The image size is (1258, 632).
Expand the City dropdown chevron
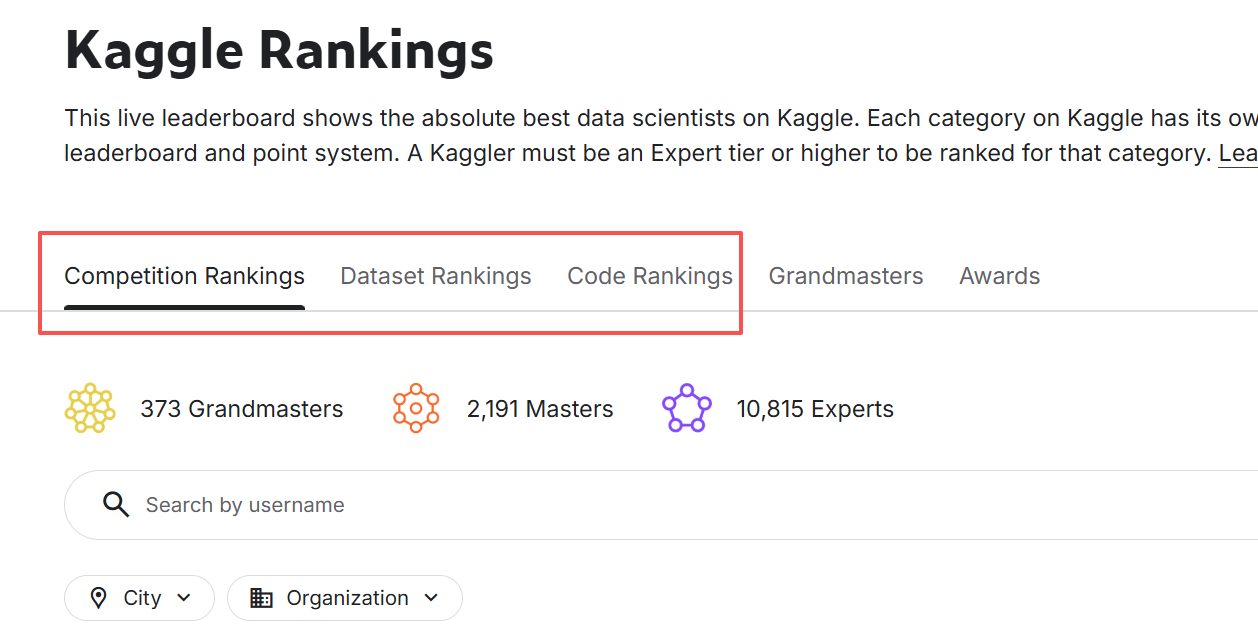coord(184,598)
